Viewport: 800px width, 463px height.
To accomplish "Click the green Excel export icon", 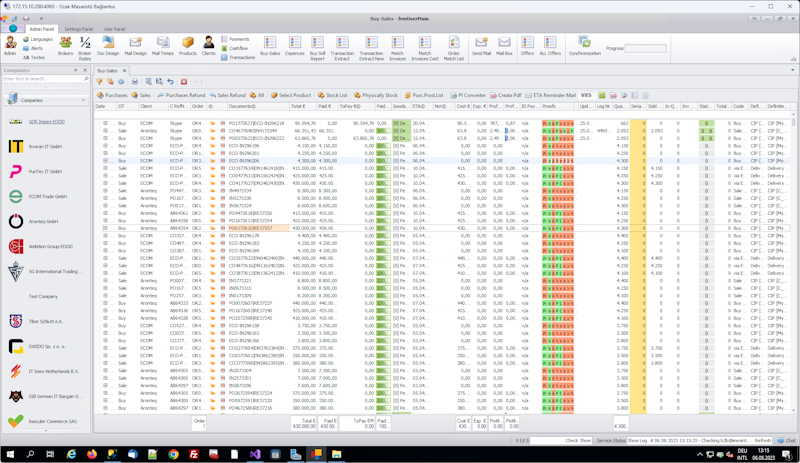I will point(602,95).
